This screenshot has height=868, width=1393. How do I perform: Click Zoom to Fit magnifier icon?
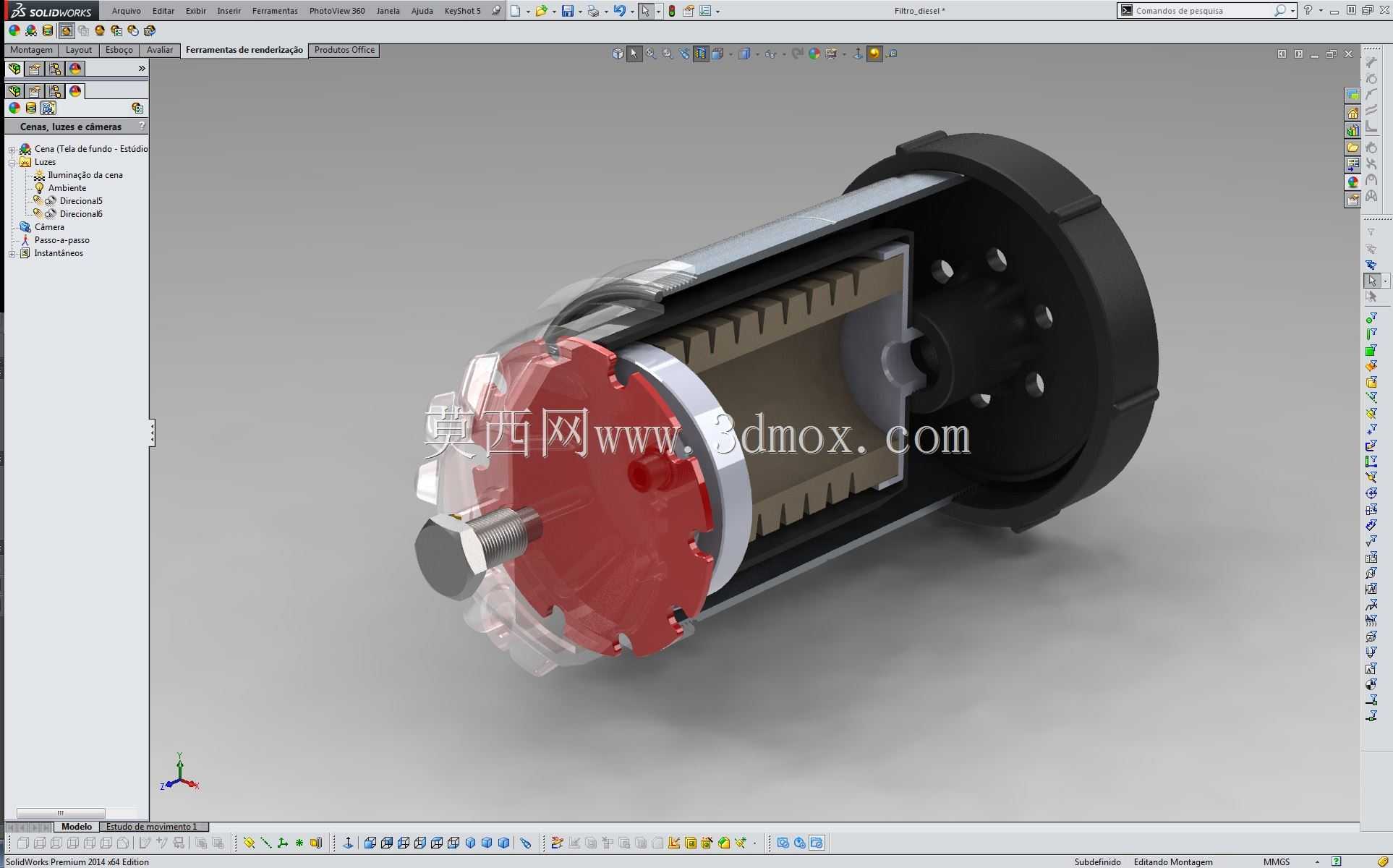pos(651,54)
